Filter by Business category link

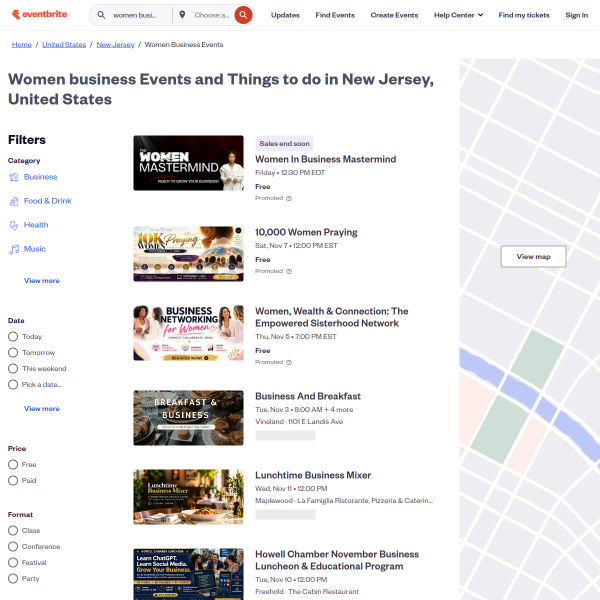coord(41,177)
